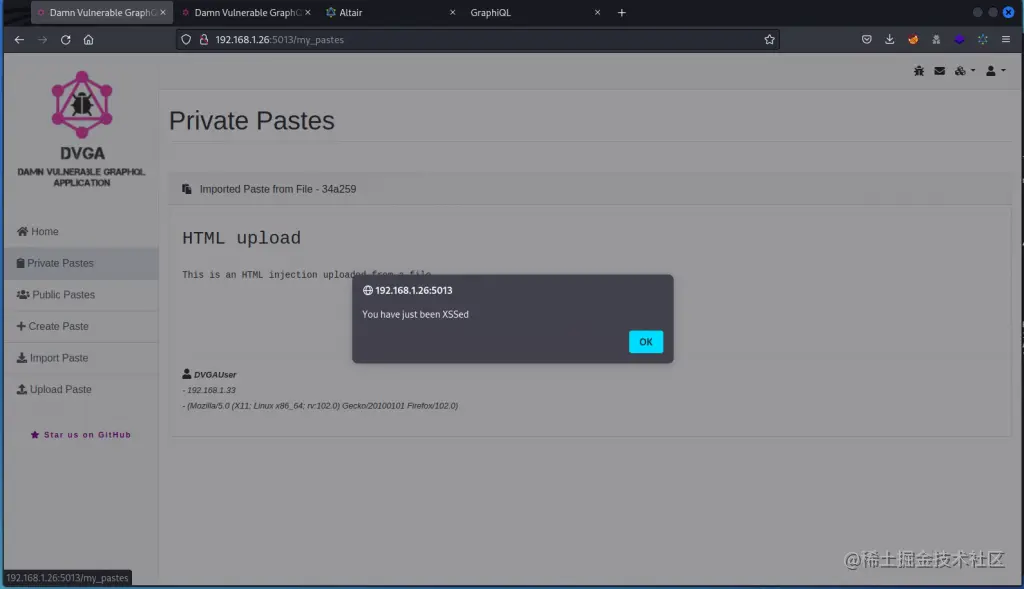Click the Mozilla/5.0 user agent text

click(x=320, y=406)
